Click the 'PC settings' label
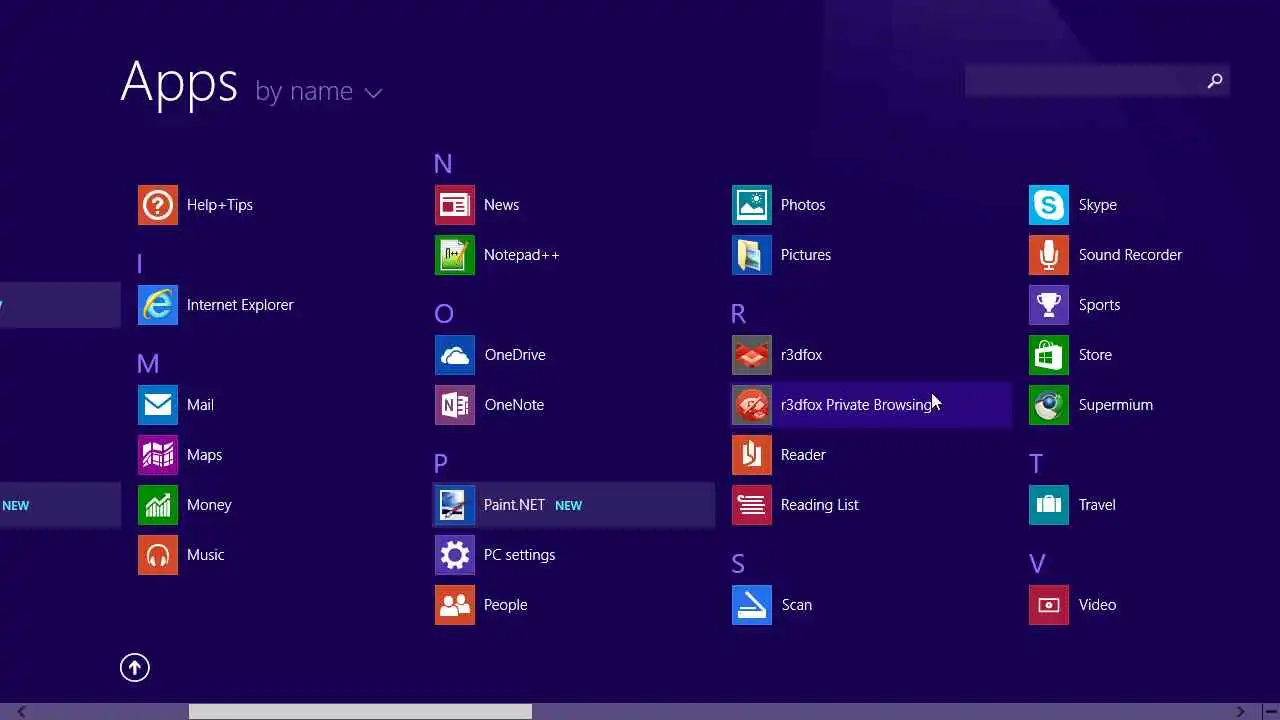Viewport: 1280px width, 720px height. (x=519, y=555)
